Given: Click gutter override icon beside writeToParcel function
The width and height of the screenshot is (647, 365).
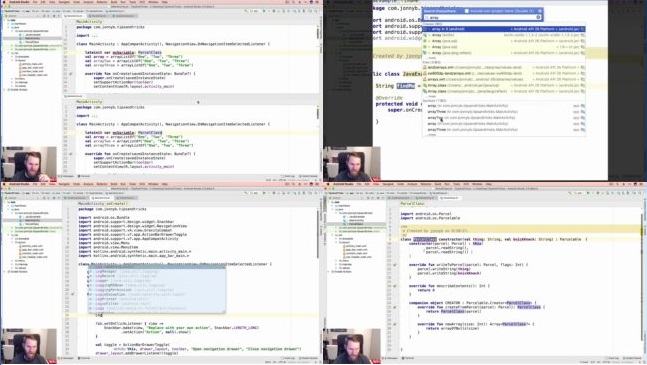Looking at the screenshot, I should click(395, 265).
